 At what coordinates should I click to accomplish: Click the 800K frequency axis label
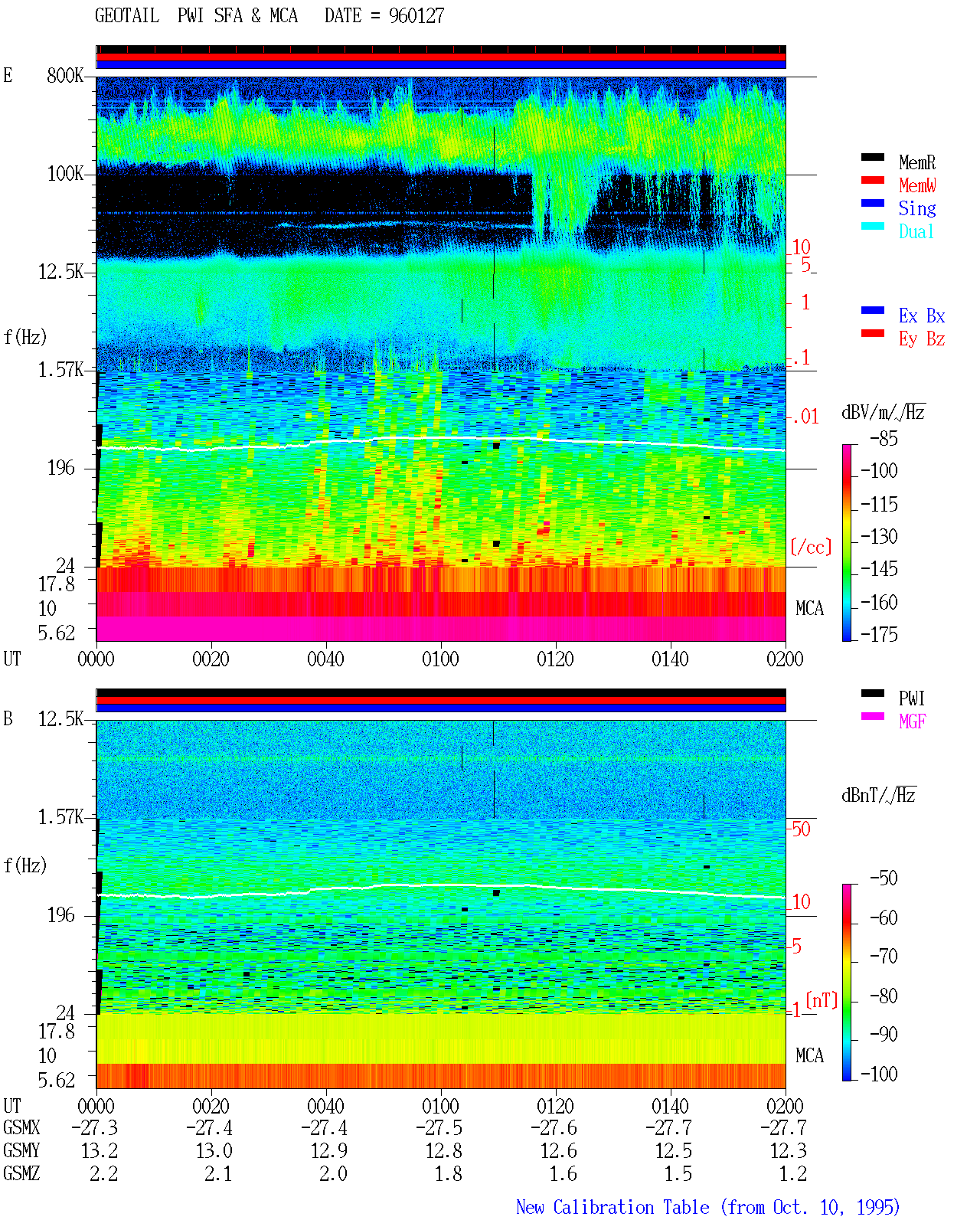click(x=65, y=75)
